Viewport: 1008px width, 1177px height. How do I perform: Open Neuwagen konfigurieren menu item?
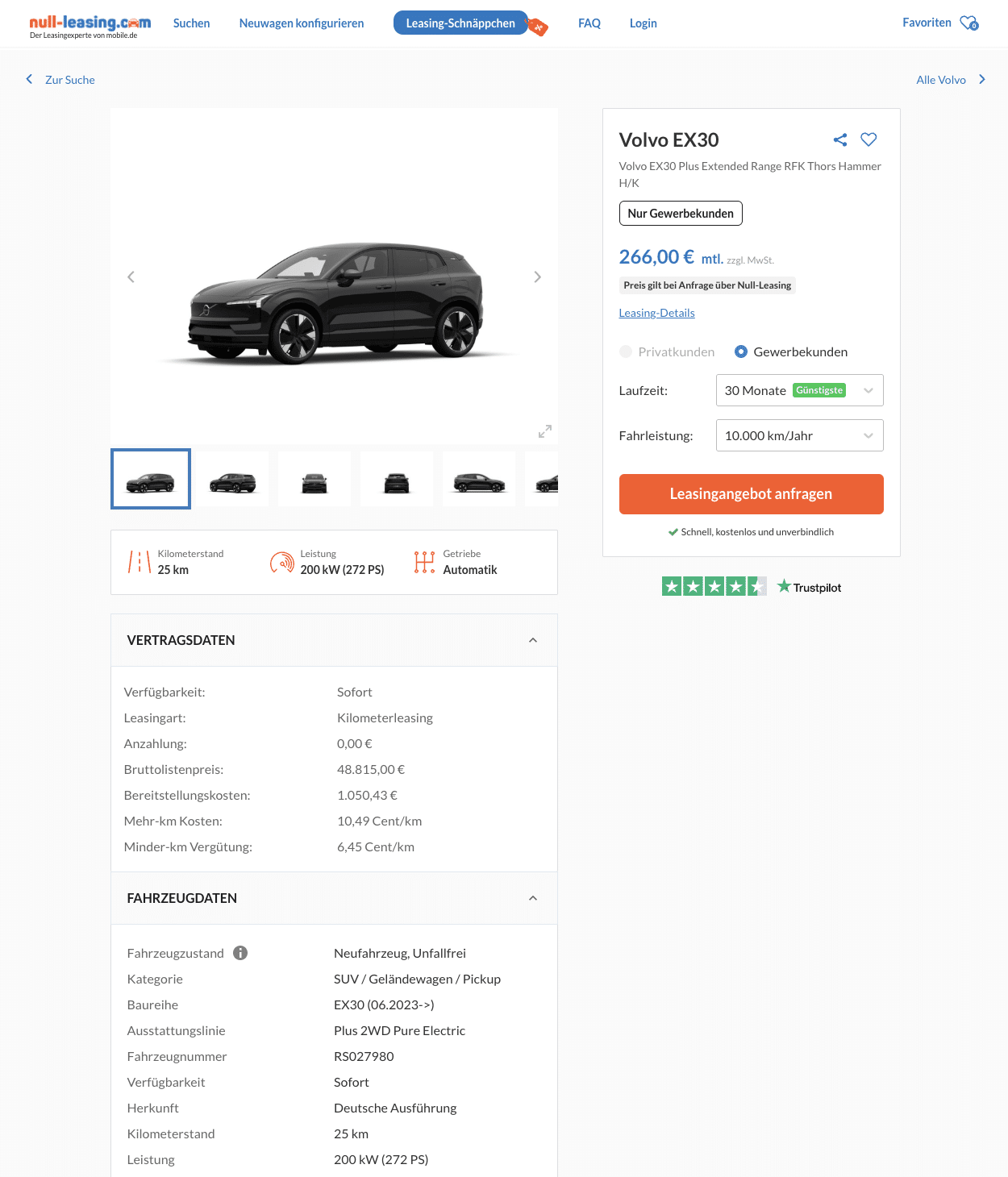[302, 23]
